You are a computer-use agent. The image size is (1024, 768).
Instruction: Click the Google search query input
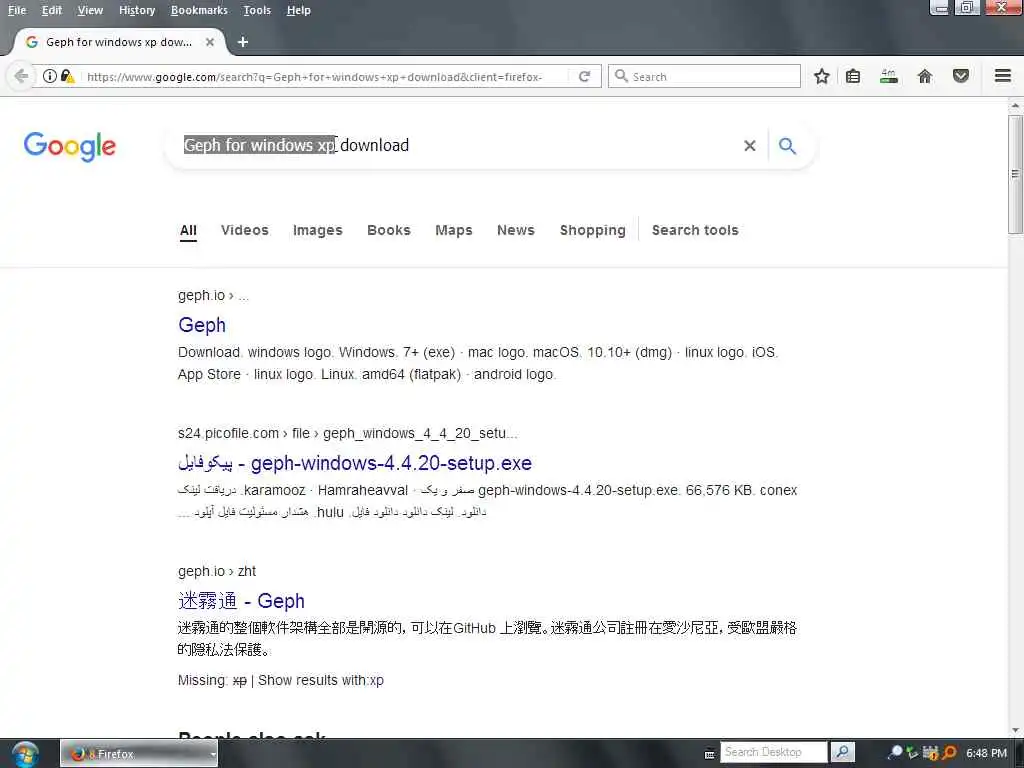(457, 145)
